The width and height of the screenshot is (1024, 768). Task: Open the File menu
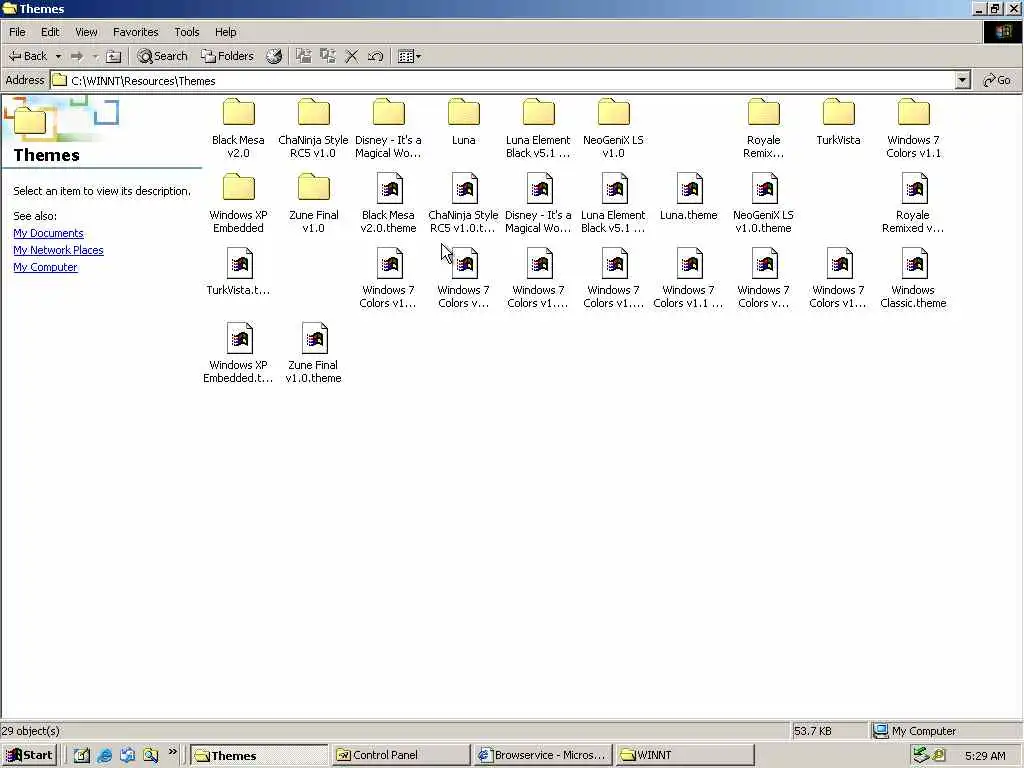click(17, 32)
